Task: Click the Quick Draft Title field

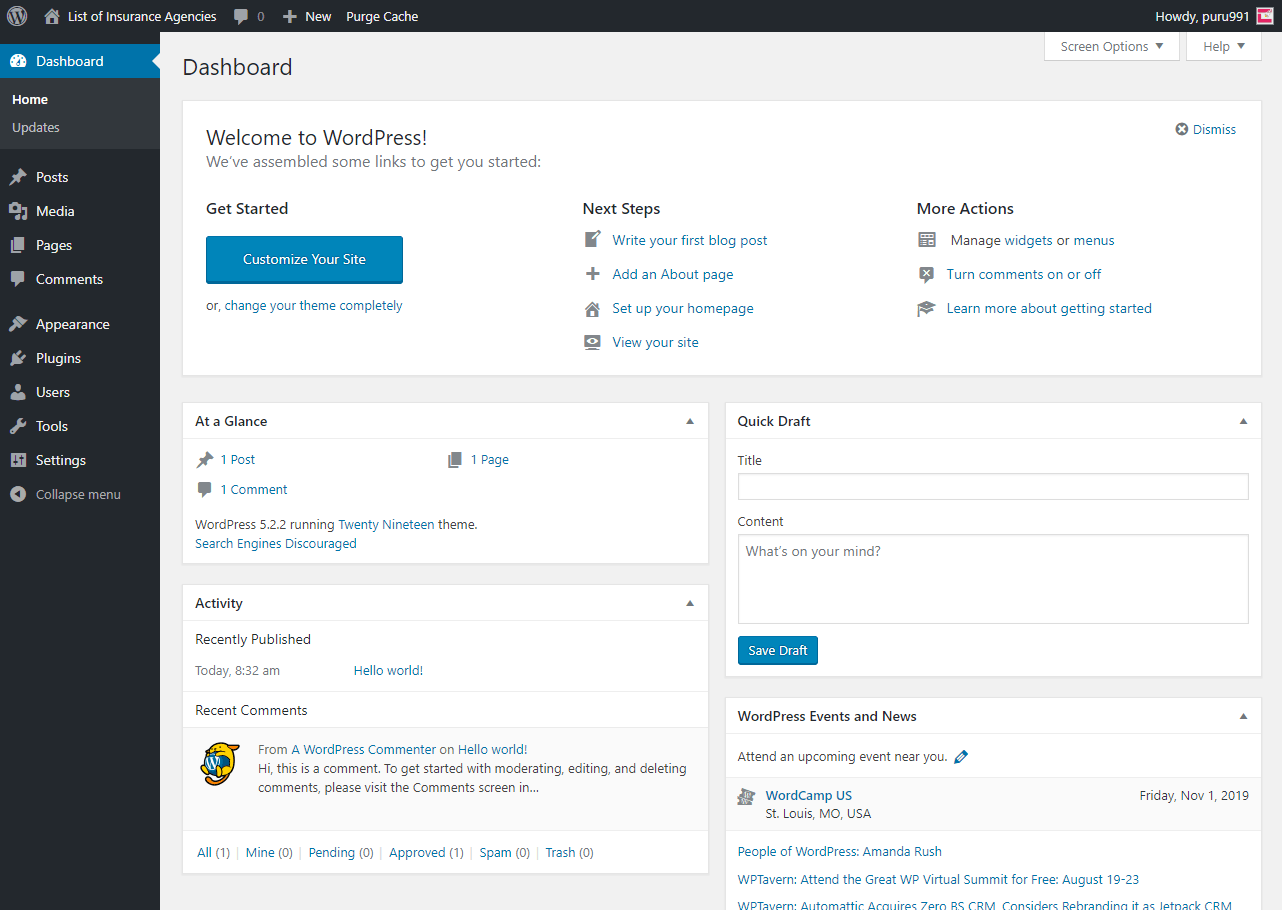Action: click(993, 487)
